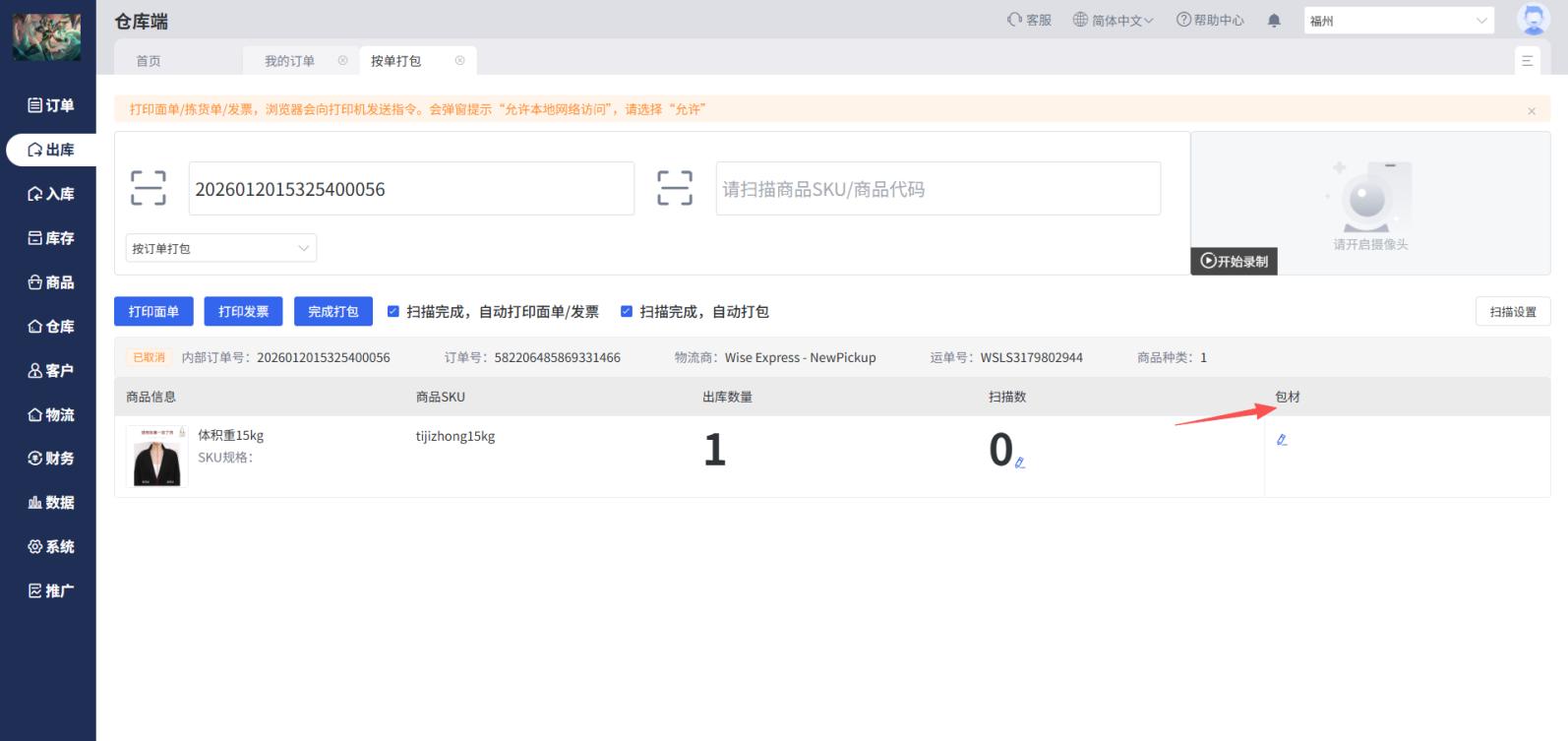Viewport: 1568px width, 741px height.
Task: Edit the scanned quantity pencil icon
Action: point(1020,463)
